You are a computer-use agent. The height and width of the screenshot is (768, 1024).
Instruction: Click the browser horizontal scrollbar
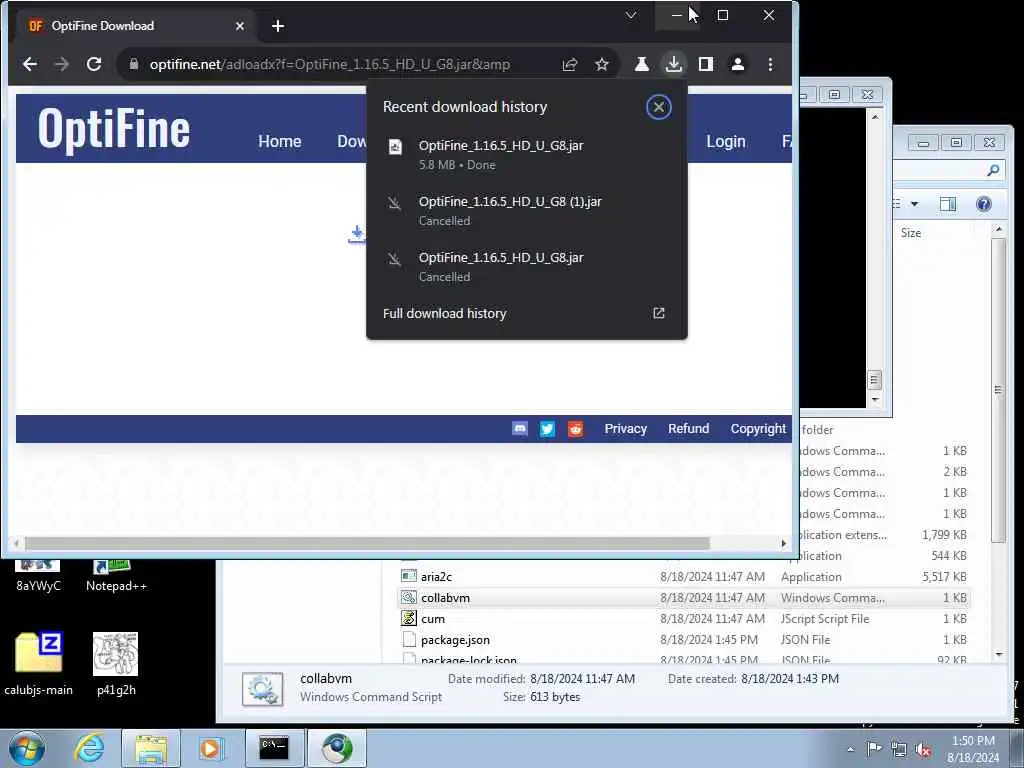tap(367, 543)
